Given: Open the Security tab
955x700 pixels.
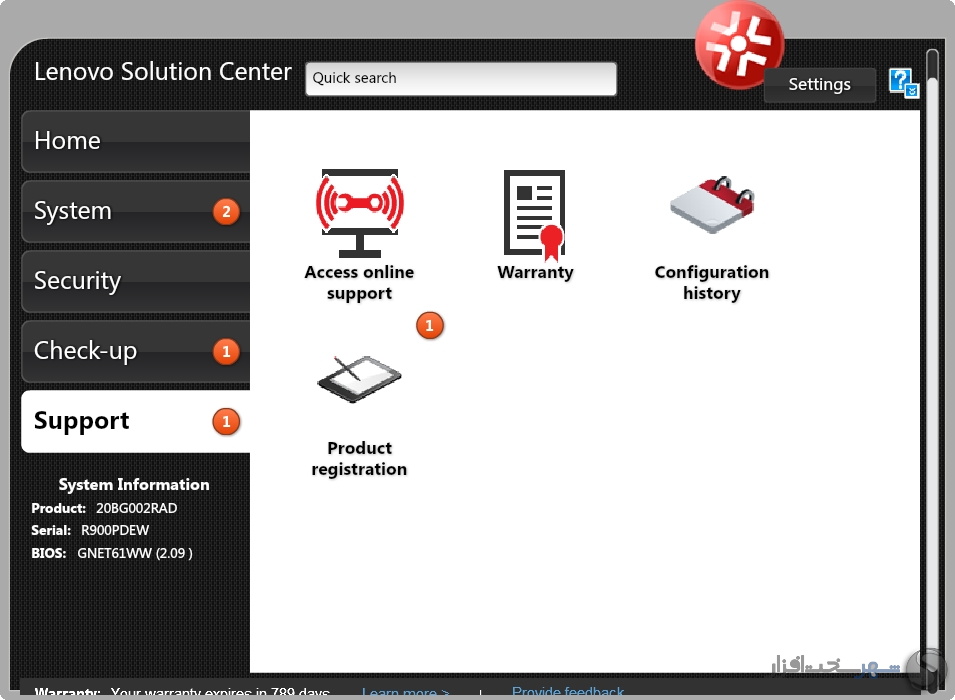Looking at the screenshot, I should (136, 281).
